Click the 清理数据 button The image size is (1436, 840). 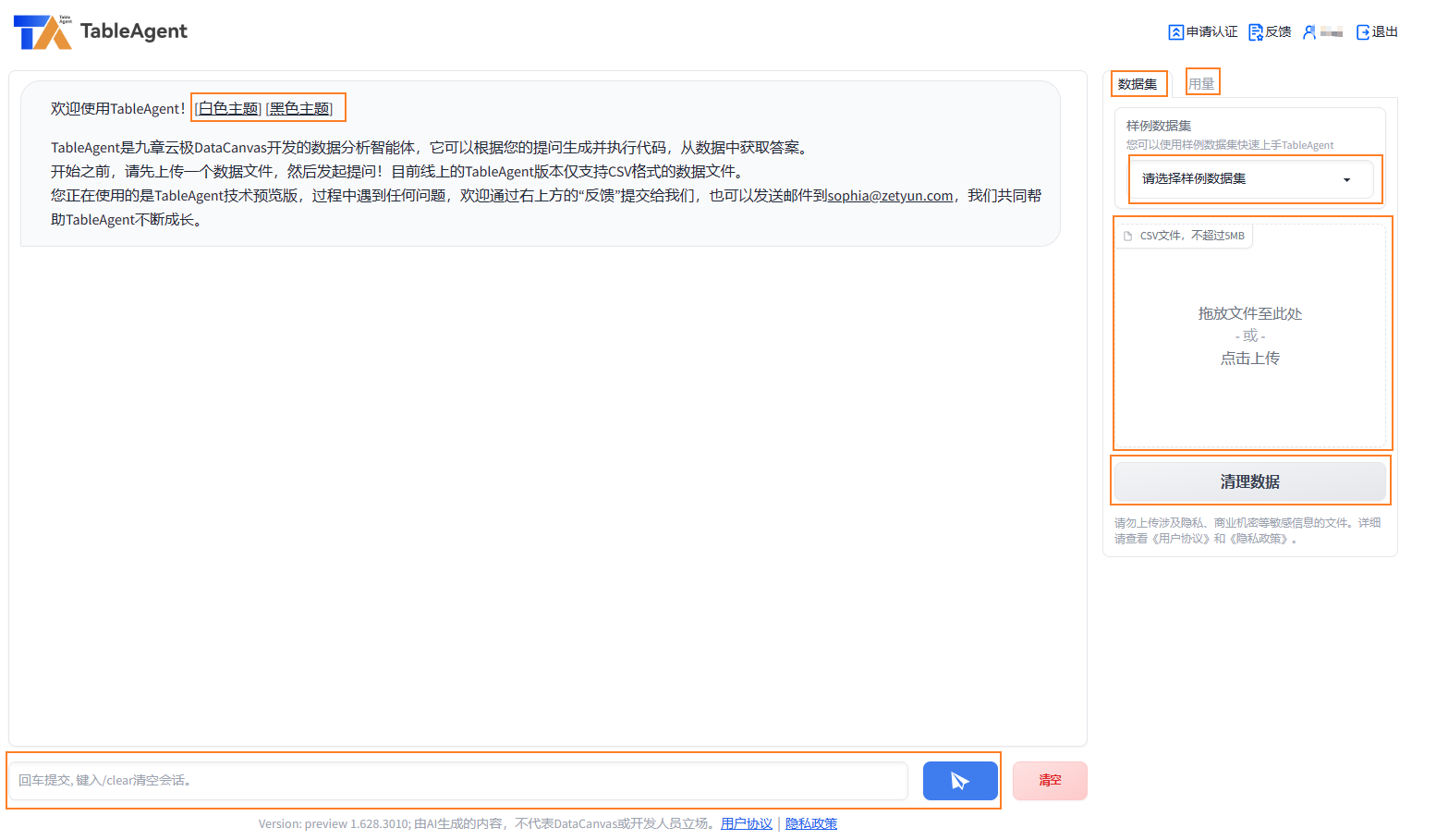[x=1250, y=481]
